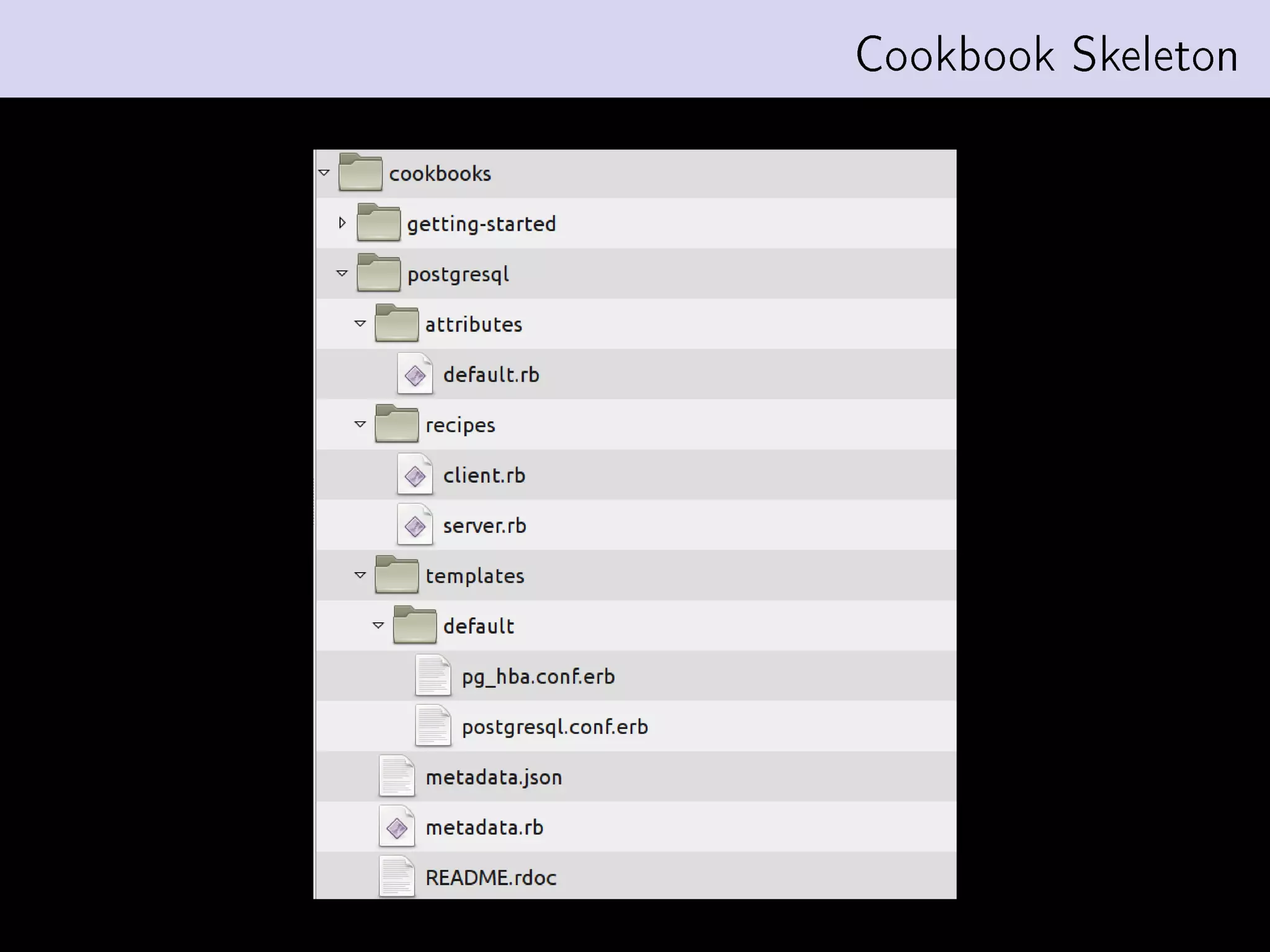The height and width of the screenshot is (952, 1270).
Task: Select the postgresql.conf.erb file name
Action: tap(555, 728)
